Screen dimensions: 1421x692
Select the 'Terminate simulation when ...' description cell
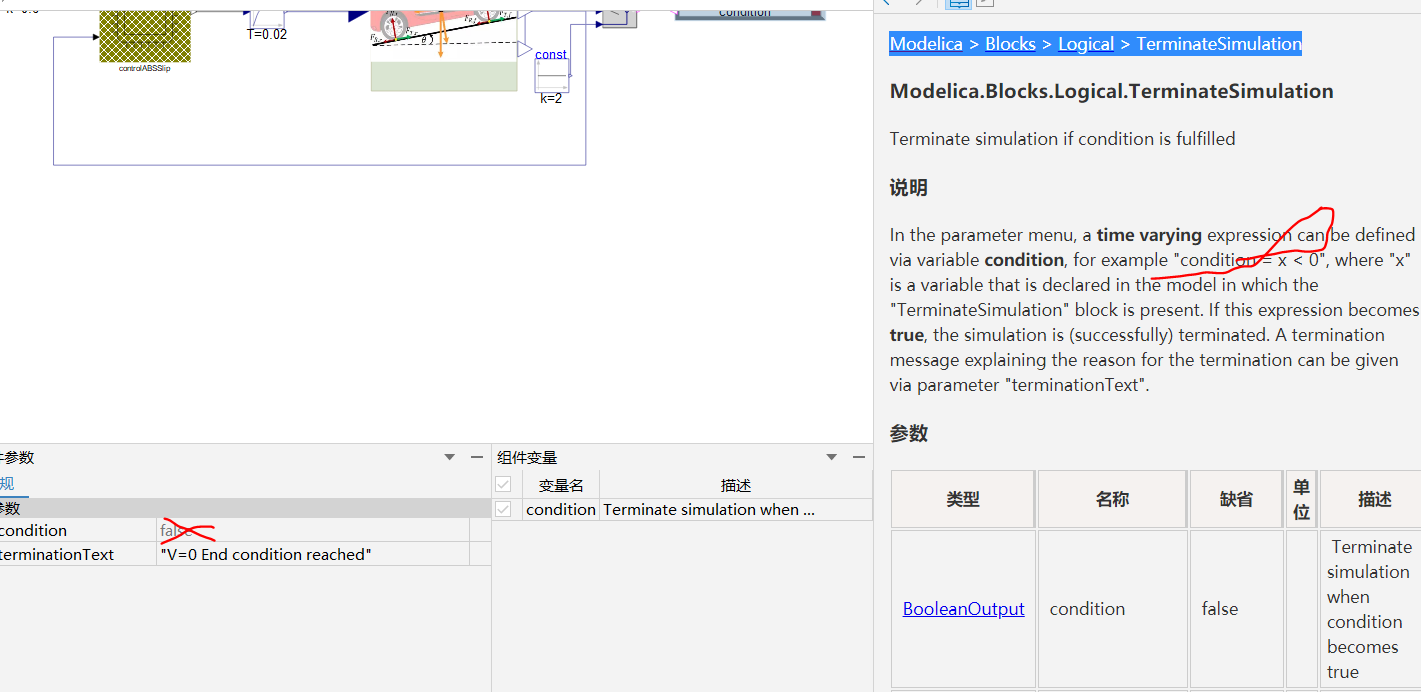736,509
